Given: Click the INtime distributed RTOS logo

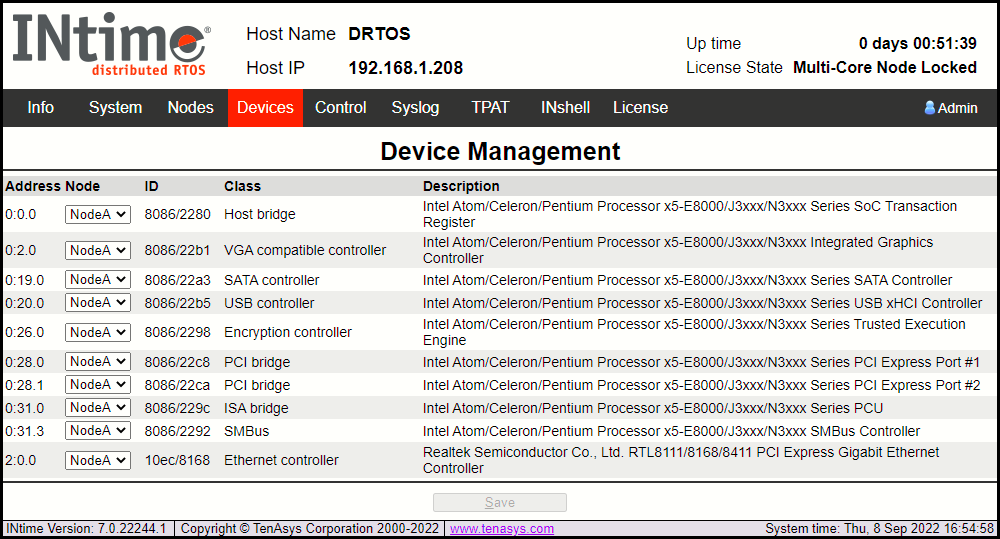Looking at the screenshot, I should tap(111, 45).
